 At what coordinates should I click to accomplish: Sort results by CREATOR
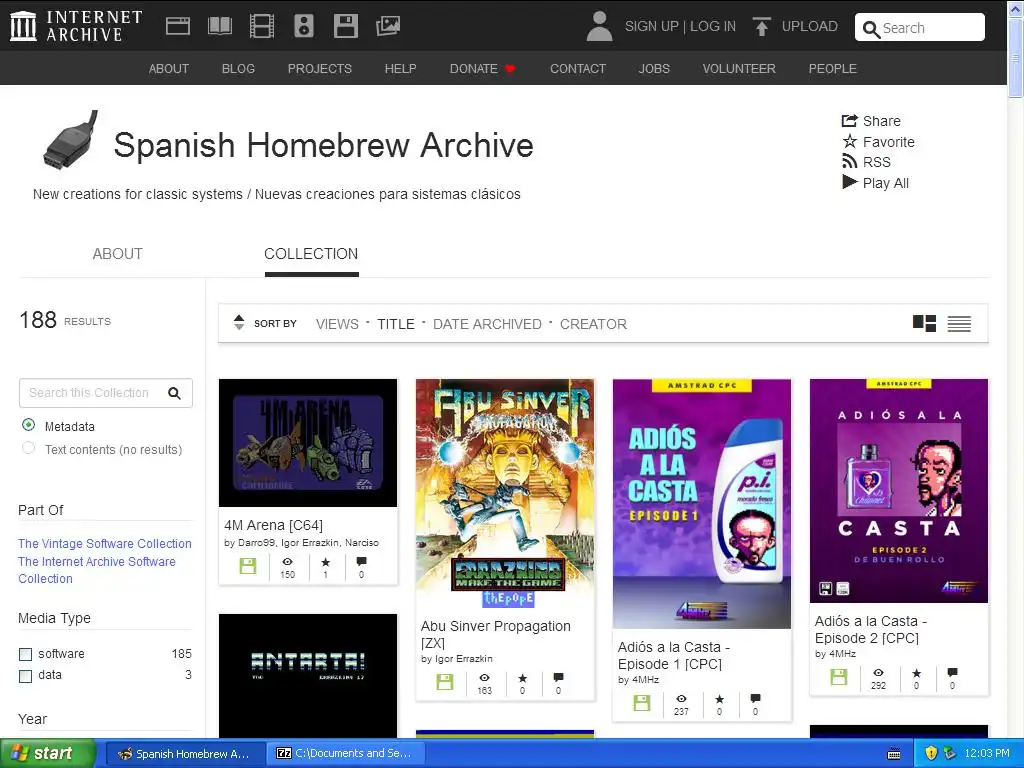[x=593, y=324]
